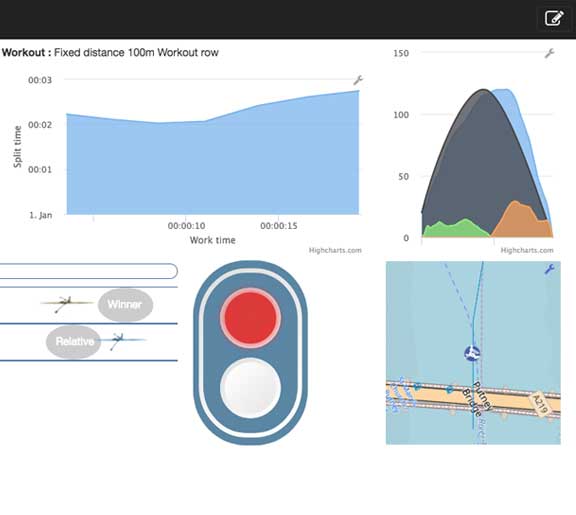Image resolution: width=576 pixels, height=515 pixels.
Task: Click the Putney Bridge label on map
Action: coord(476,399)
